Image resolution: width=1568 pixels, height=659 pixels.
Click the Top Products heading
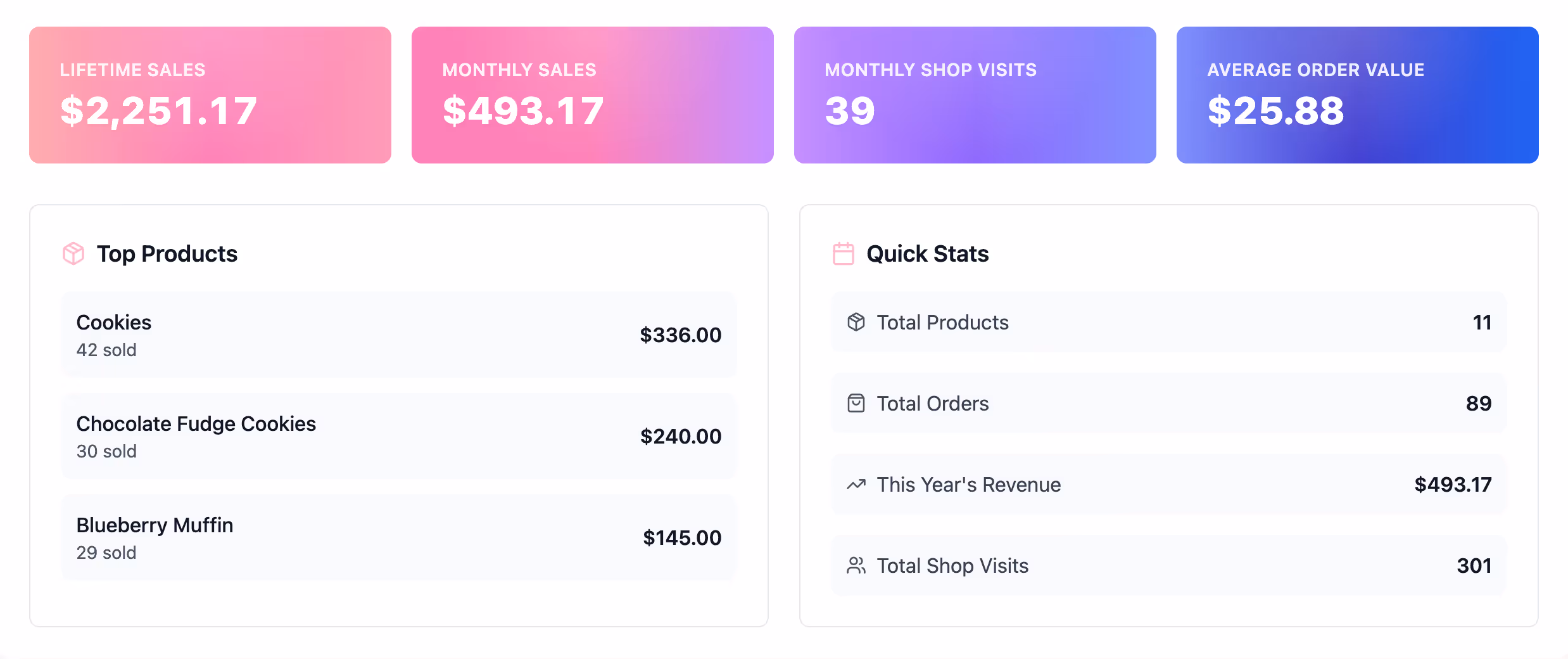[x=167, y=253]
